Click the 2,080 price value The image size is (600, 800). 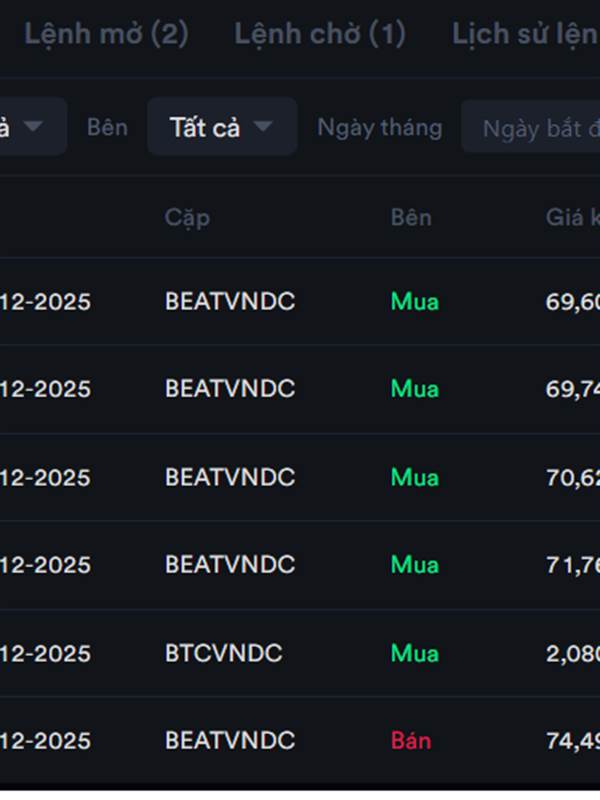coord(572,653)
